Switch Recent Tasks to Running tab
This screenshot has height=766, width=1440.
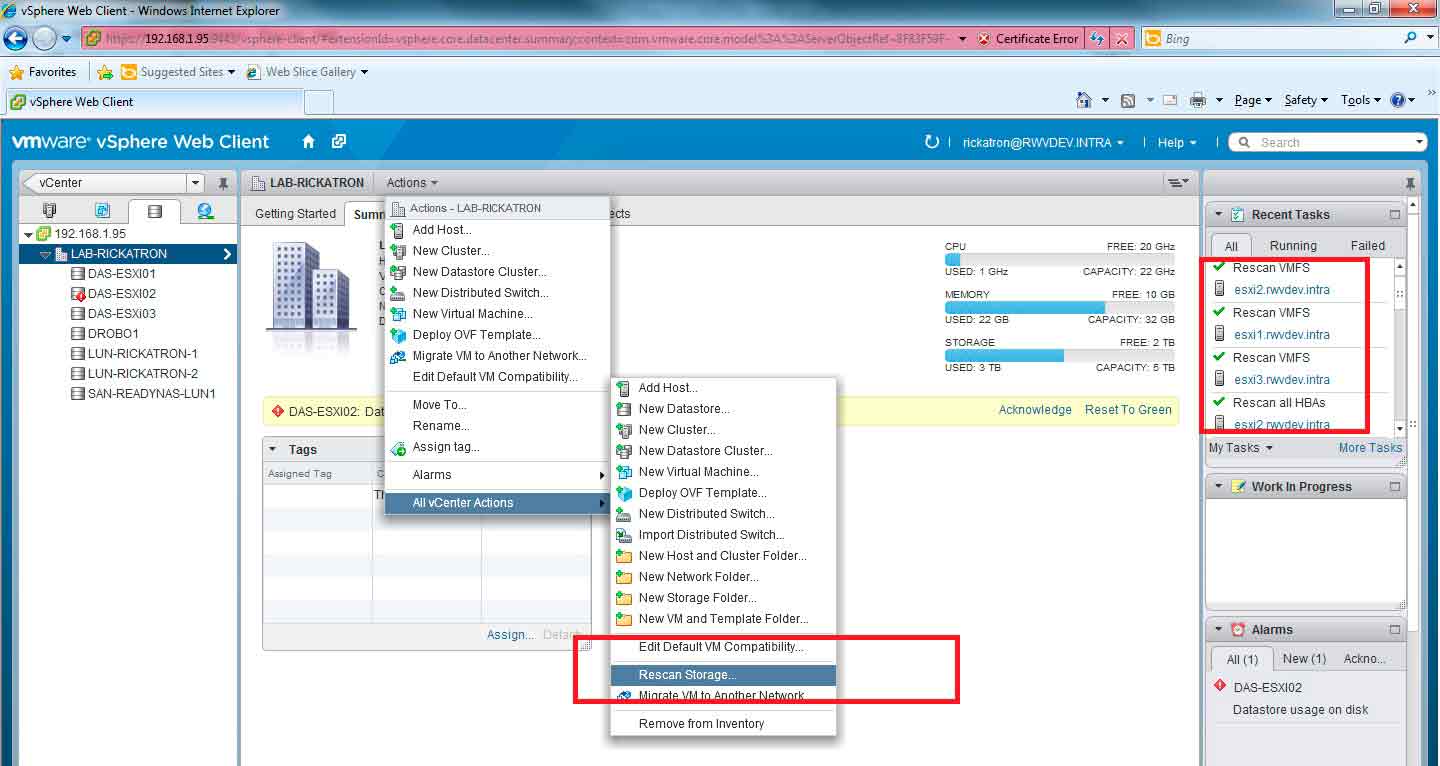click(1293, 245)
